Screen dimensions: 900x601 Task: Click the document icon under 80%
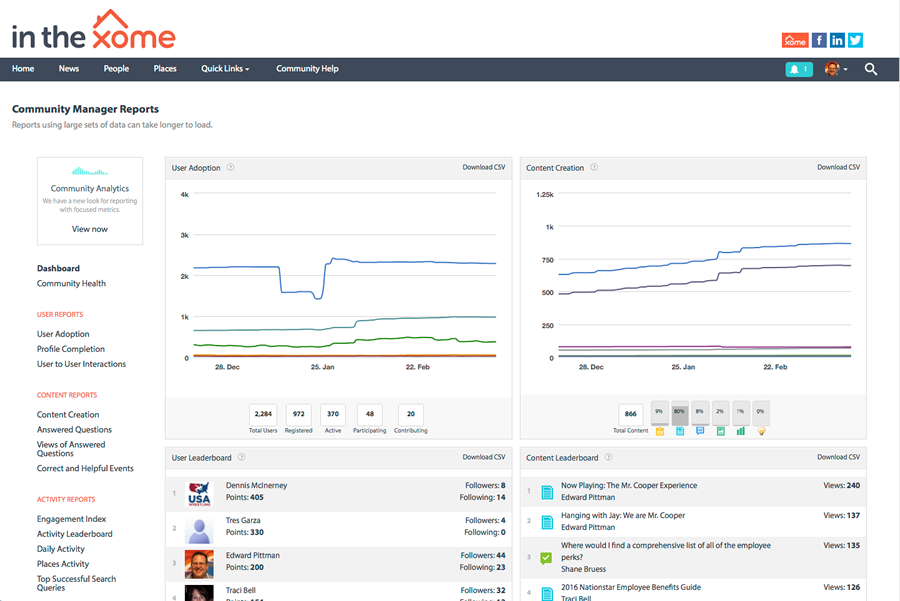680,431
